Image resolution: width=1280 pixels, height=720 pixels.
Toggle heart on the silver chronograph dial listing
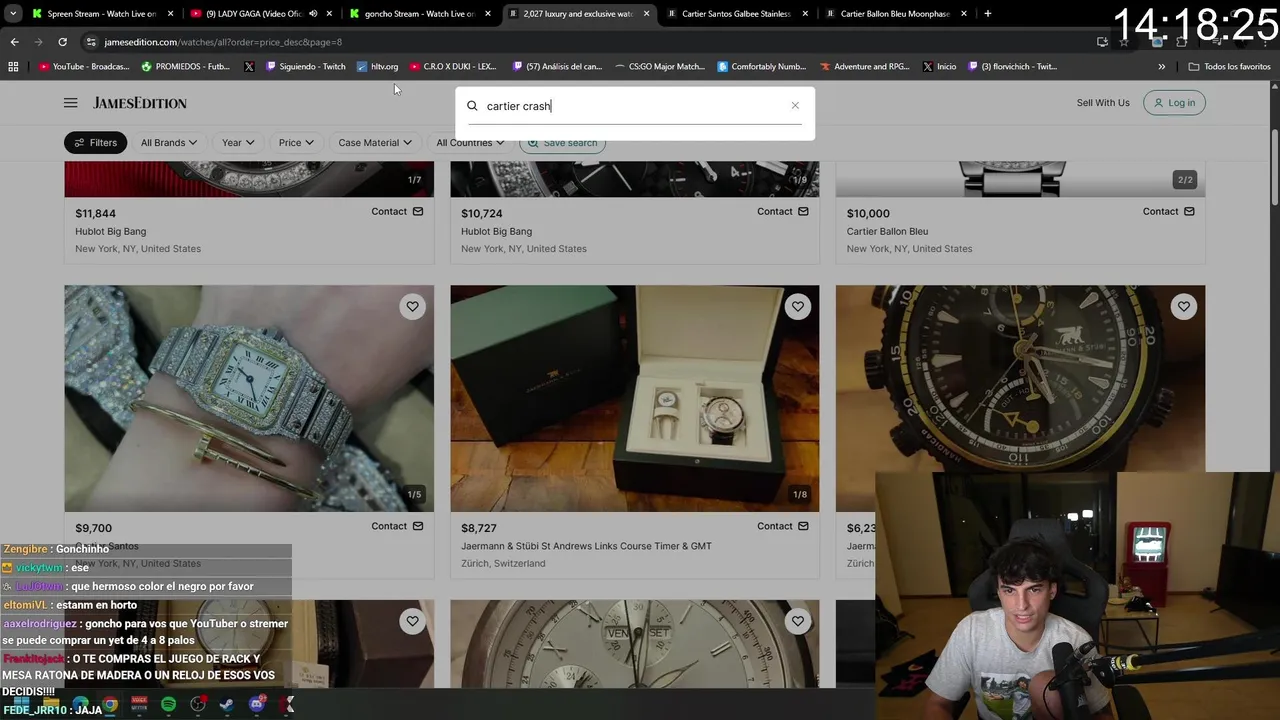pos(797,621)
